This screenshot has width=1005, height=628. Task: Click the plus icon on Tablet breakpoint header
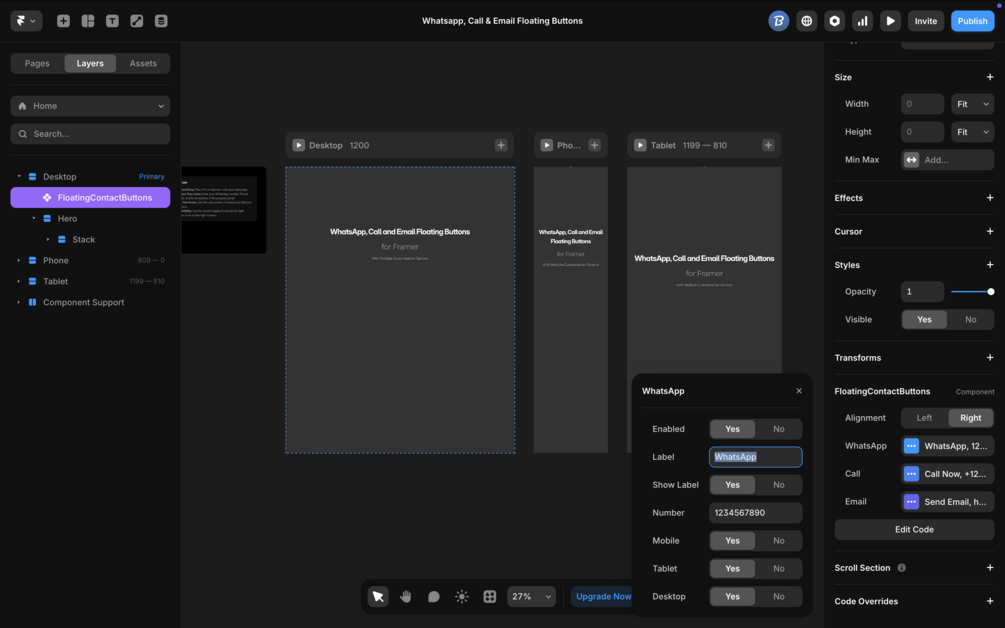(x=768, y=145)
